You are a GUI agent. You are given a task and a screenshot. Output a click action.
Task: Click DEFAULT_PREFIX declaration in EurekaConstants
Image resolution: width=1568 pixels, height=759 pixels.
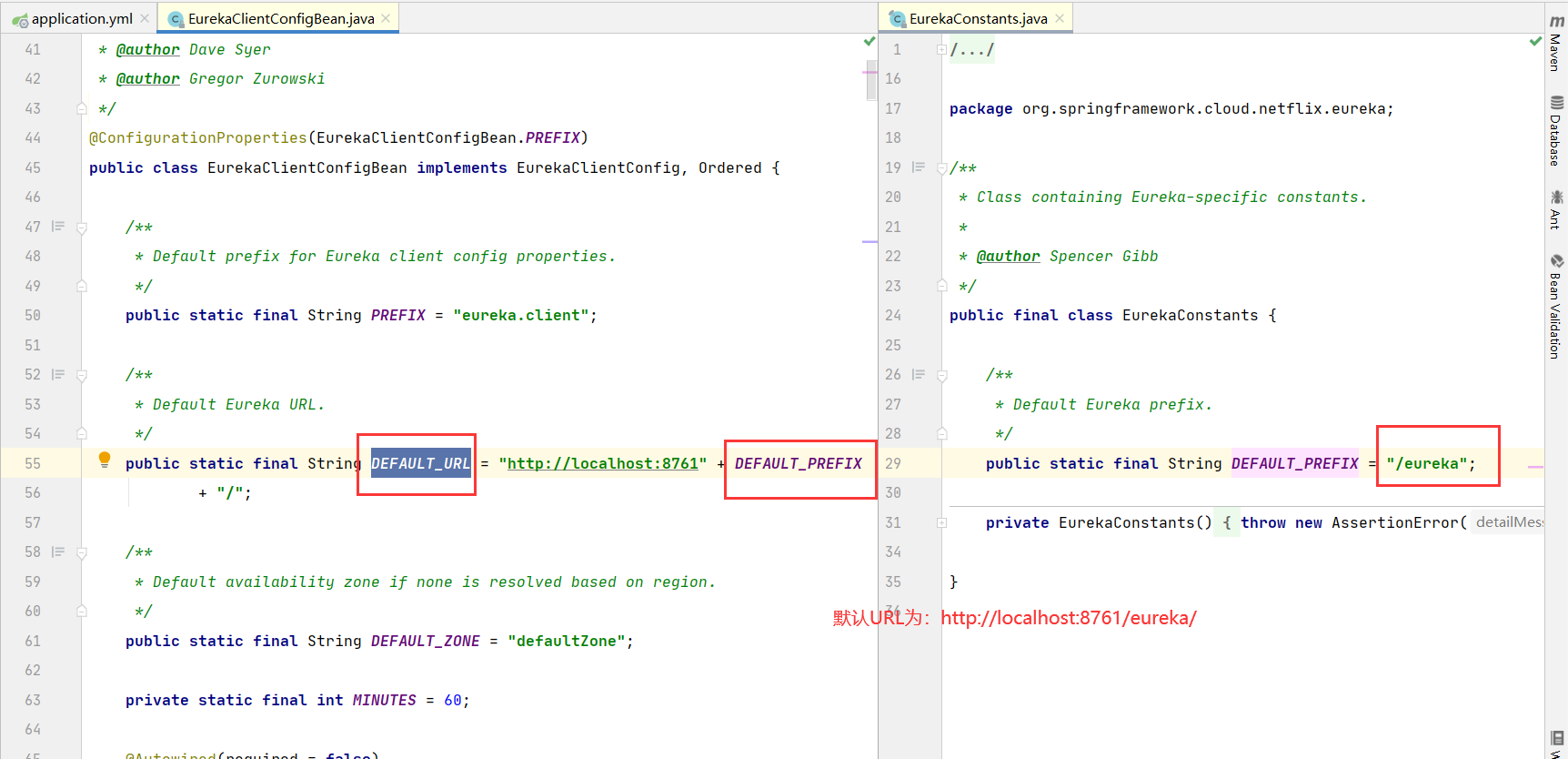point(1294,463)
